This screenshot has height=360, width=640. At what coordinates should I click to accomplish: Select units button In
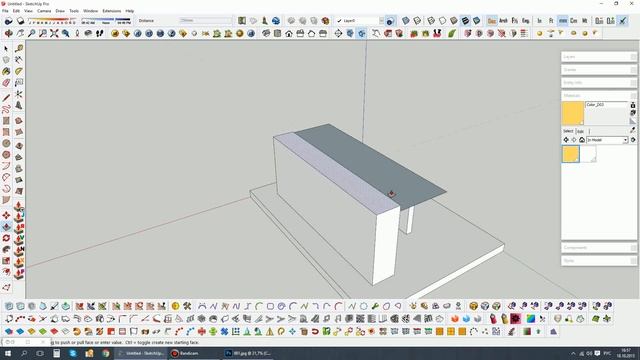tap(540, 20)
